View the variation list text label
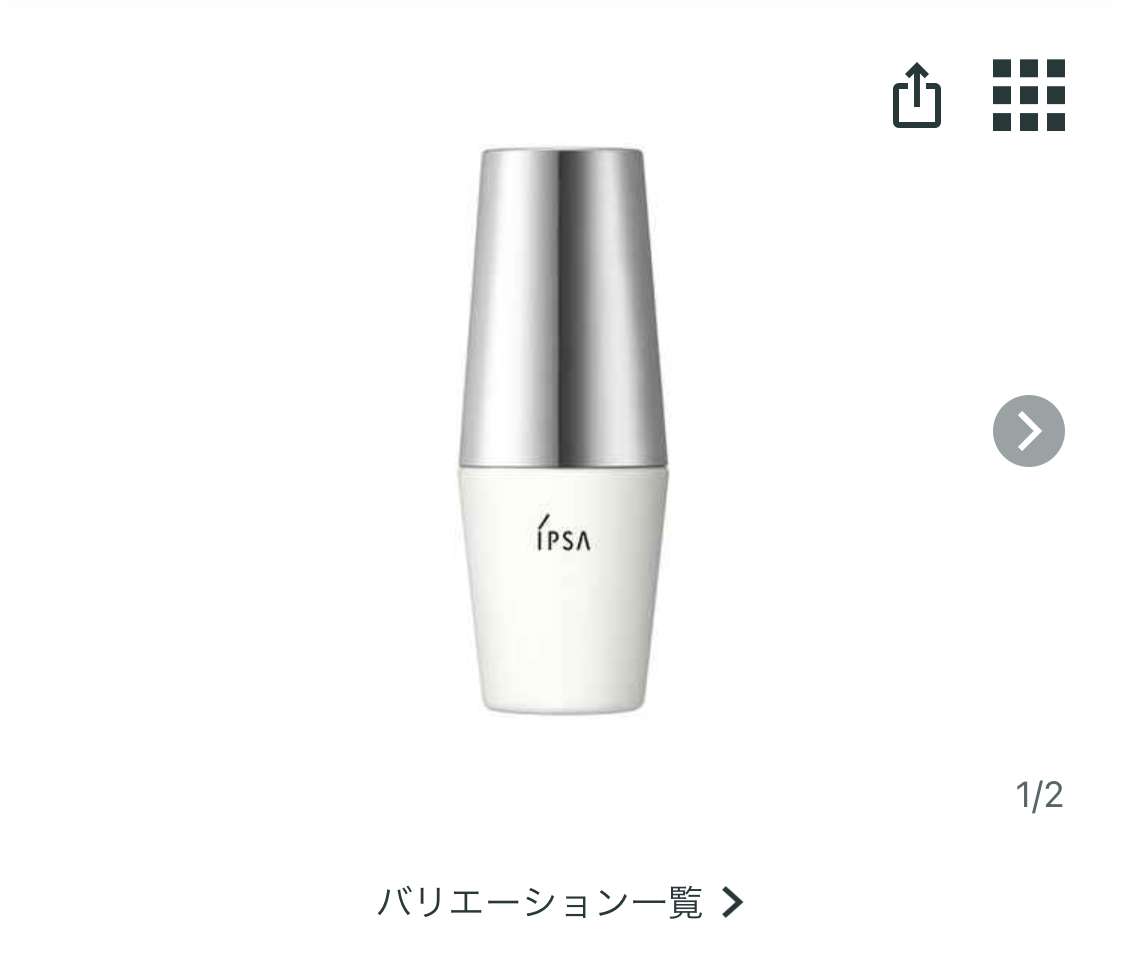Viewport: 1125px width, 954px height. pos(540,903)
